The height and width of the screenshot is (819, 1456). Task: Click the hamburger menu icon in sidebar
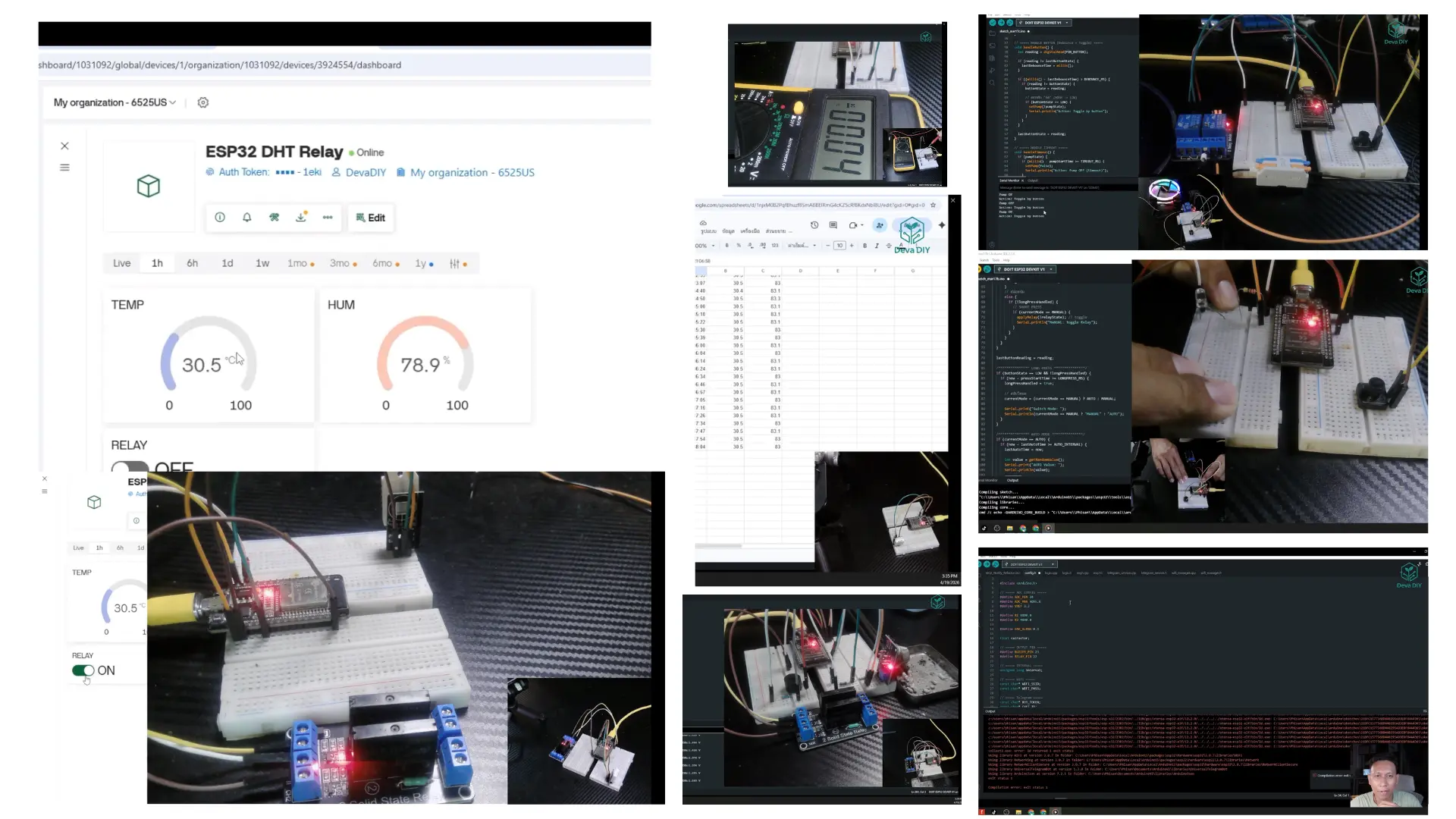click(x=64, y=168)
